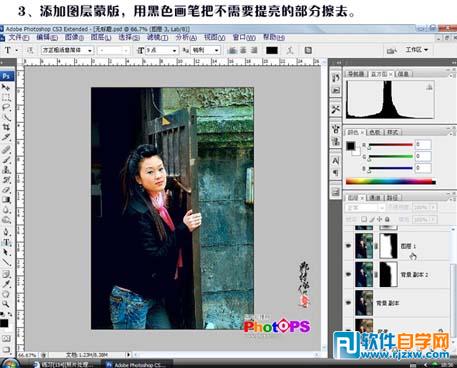457x368 pixels.
Task: Select the Lasso tool
Action: [x=6, y=107]
